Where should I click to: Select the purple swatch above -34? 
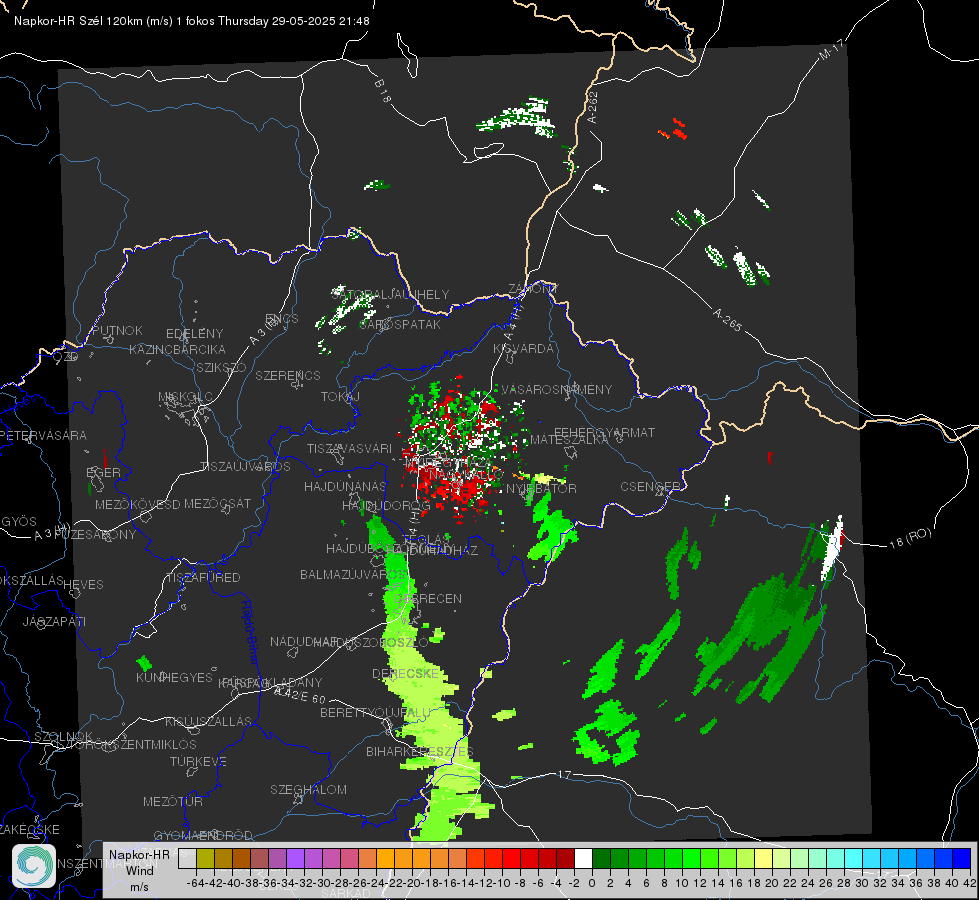[x=295, y=858]
